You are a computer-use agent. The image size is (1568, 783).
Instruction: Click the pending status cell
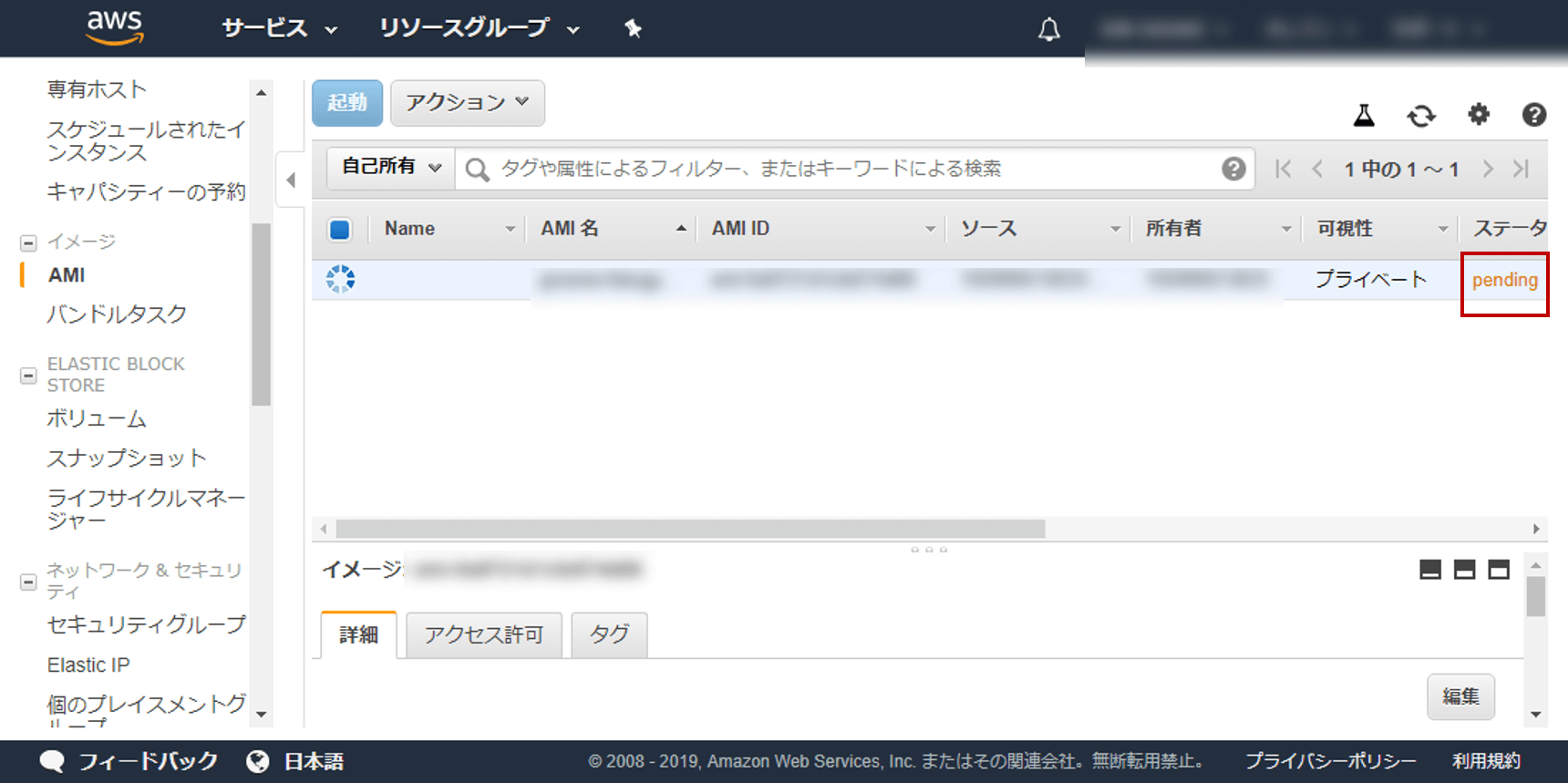click(1505, 281)
